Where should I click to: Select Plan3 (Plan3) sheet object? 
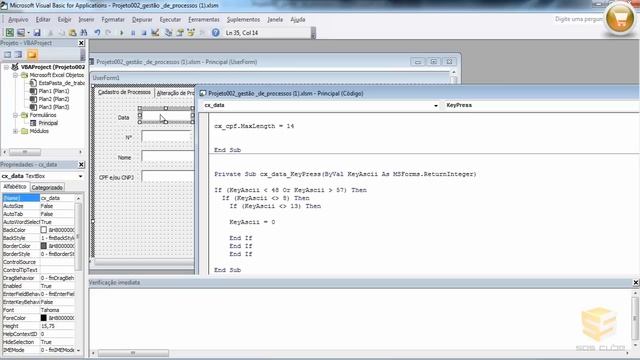click(54, 107)
